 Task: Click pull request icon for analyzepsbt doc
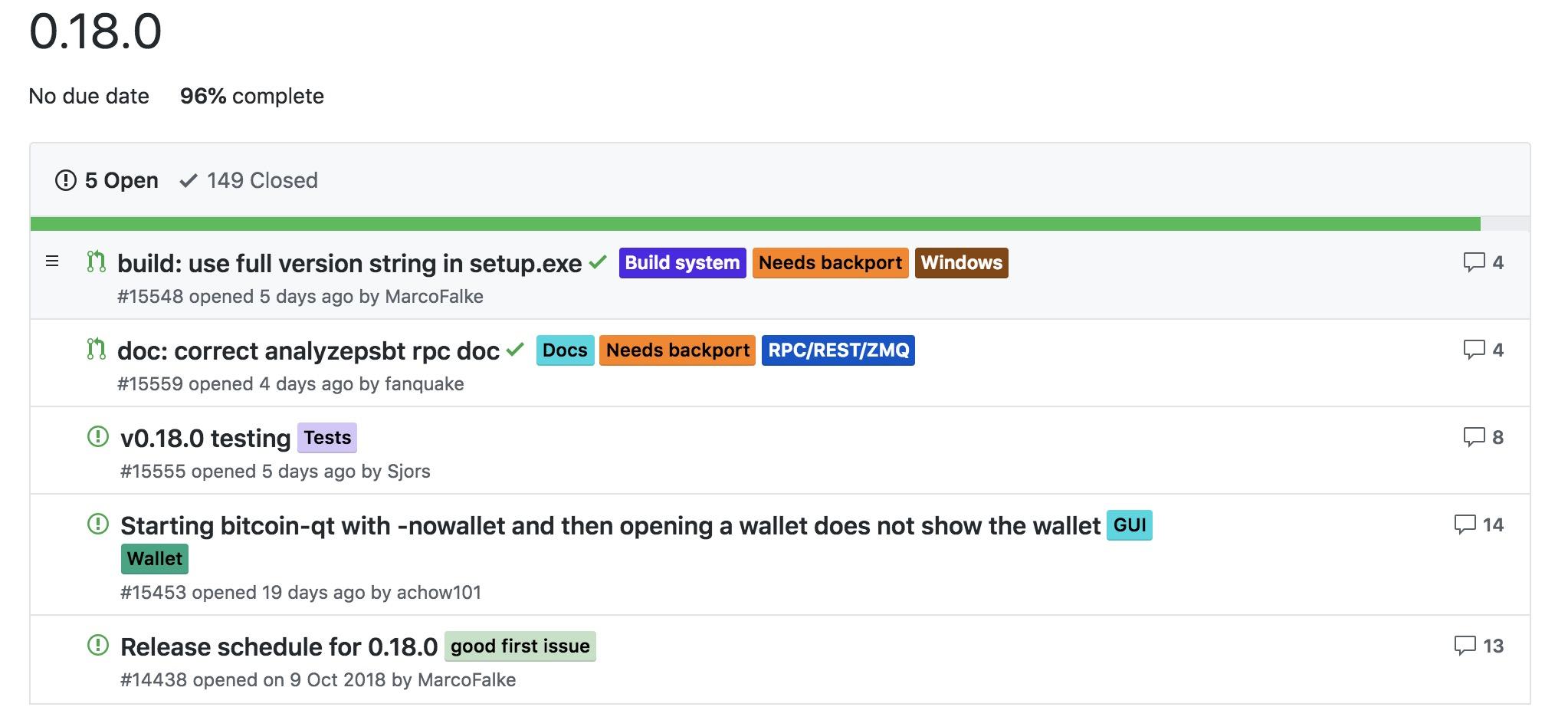(x=96, y=350)
